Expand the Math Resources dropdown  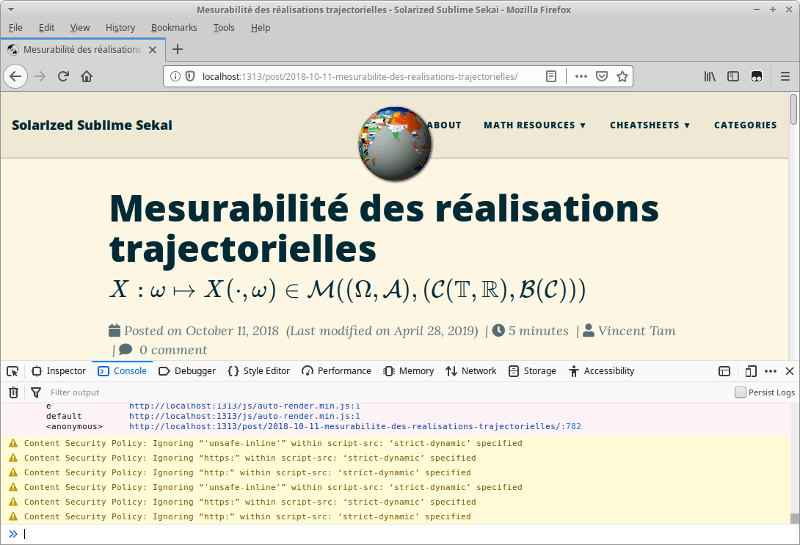[536, 126]
